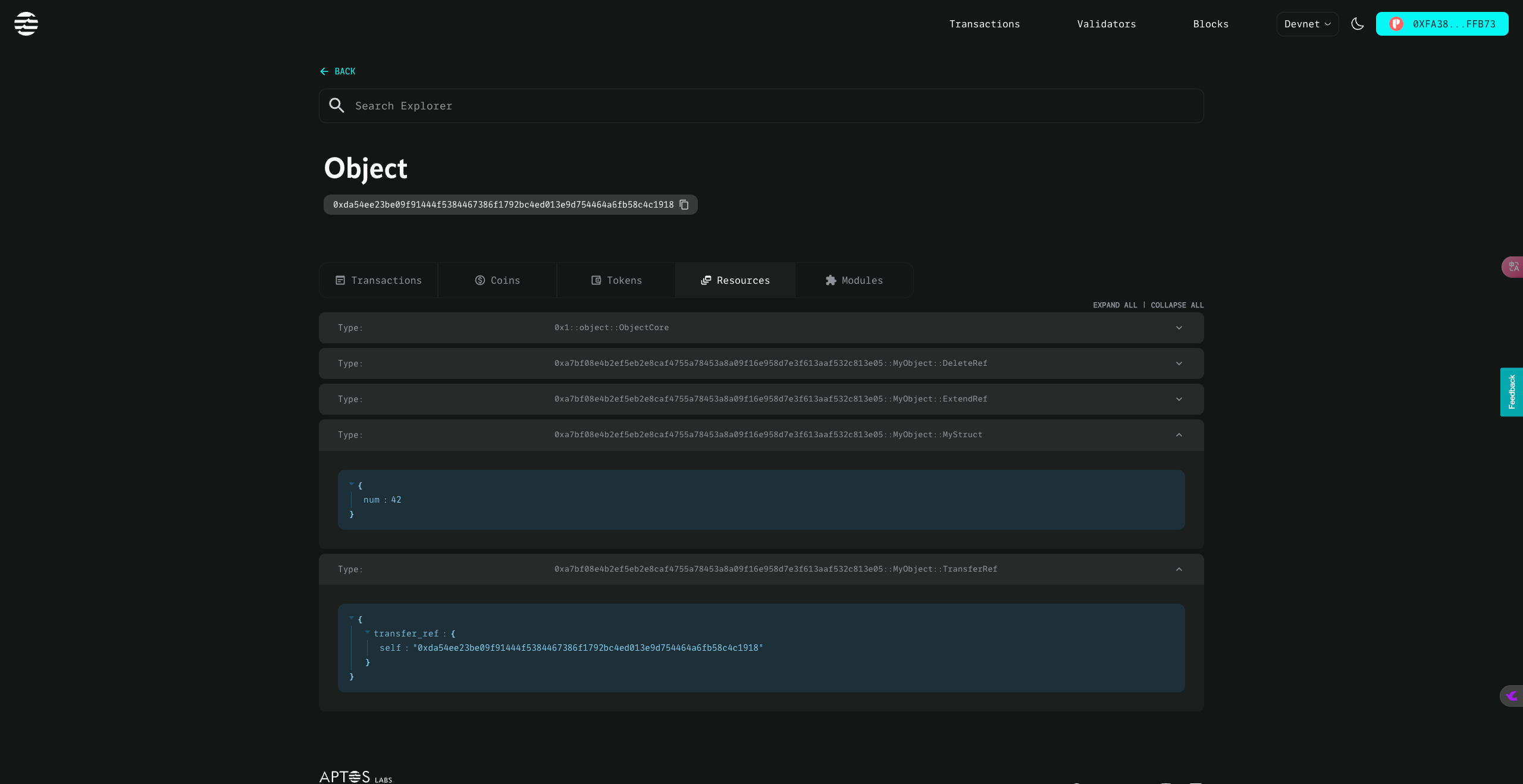Screen dimensions: 1523x784
Task: Collapse the MyObject::MyStruct resource
Action: 761,435
